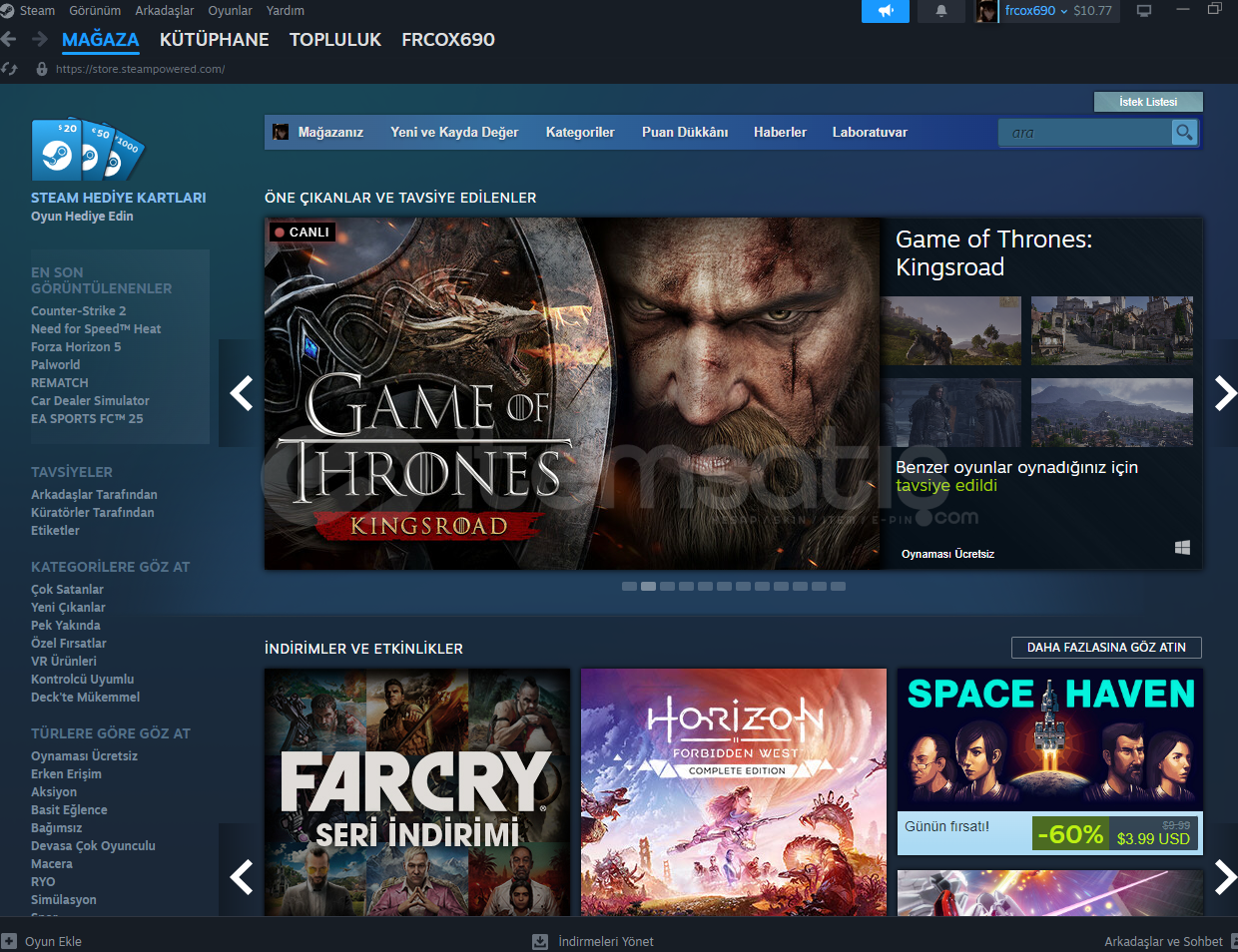Select the last featured carousel dot
The height and width of the screenshot is (952, 1238).
pyautogui.click(x=838, y=587)
